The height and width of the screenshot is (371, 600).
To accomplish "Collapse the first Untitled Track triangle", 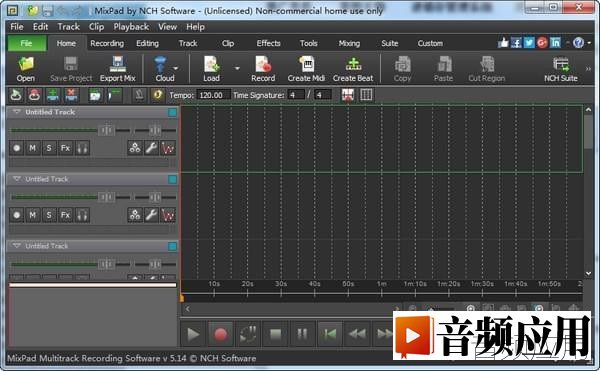I will [x=16, y=112].
